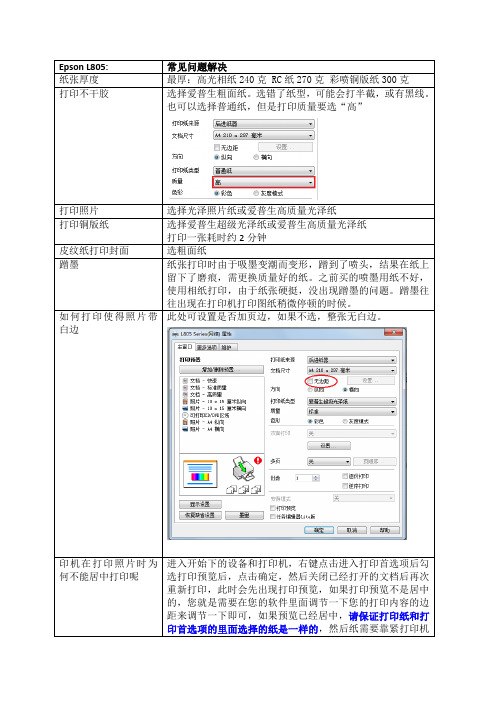The height and width of the screenshot is (702, 496).
Task: Click the 份数 copies stepper arrows
Action: pyautogui.click(x=316, y=478)
